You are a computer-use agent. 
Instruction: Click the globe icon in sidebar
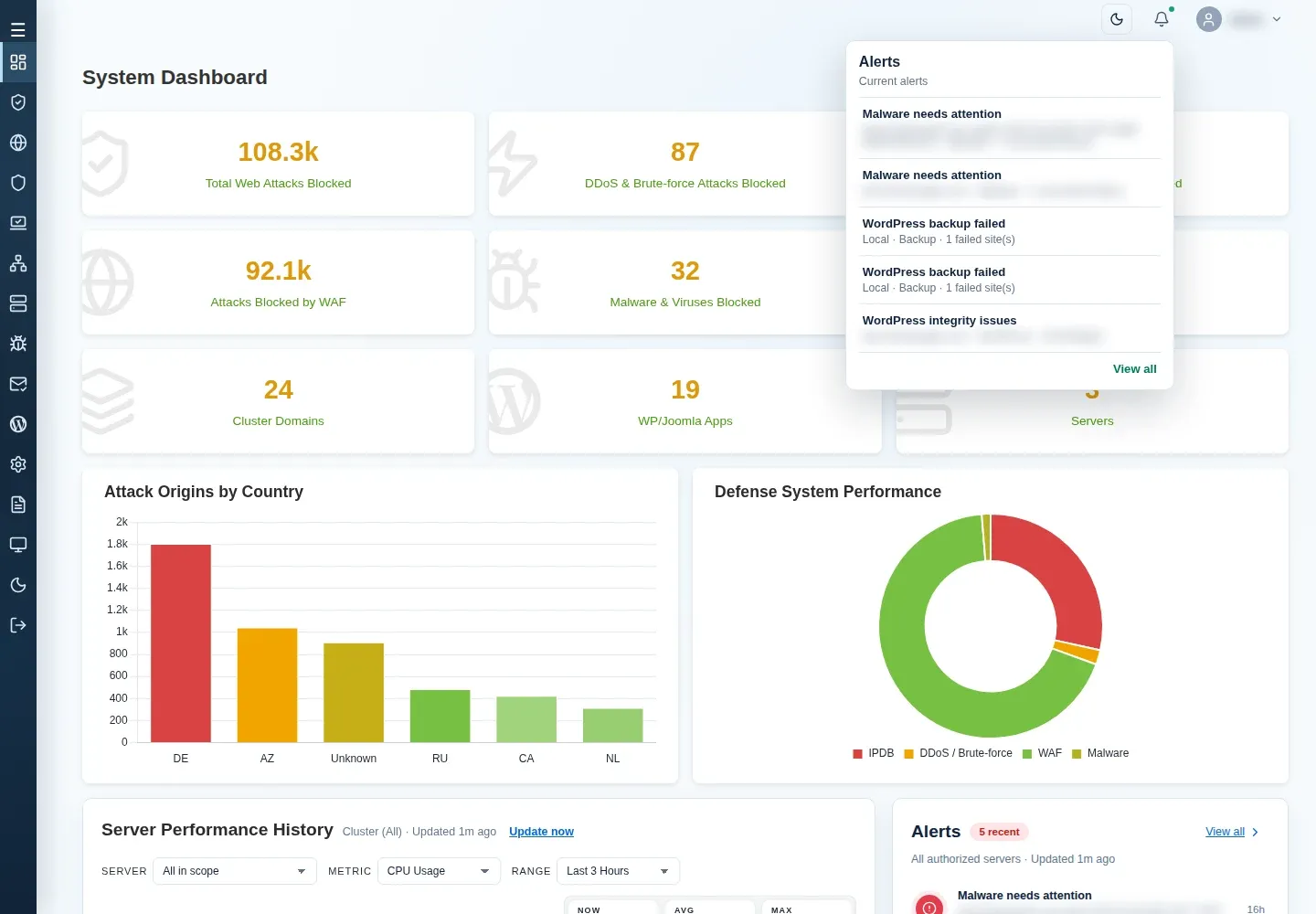tap(17, 143)
